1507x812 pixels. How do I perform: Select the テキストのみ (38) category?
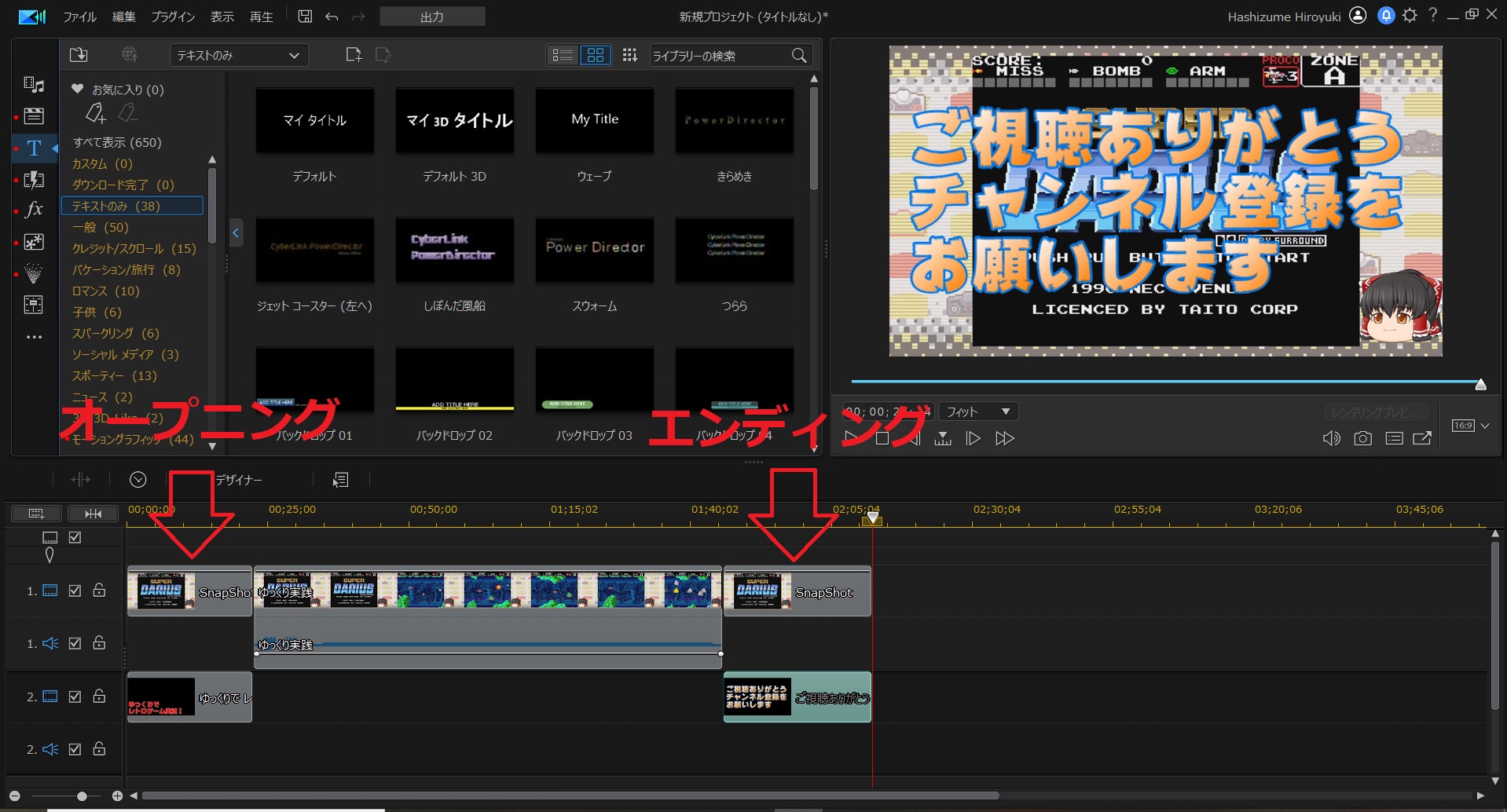(x=132, y=206)
